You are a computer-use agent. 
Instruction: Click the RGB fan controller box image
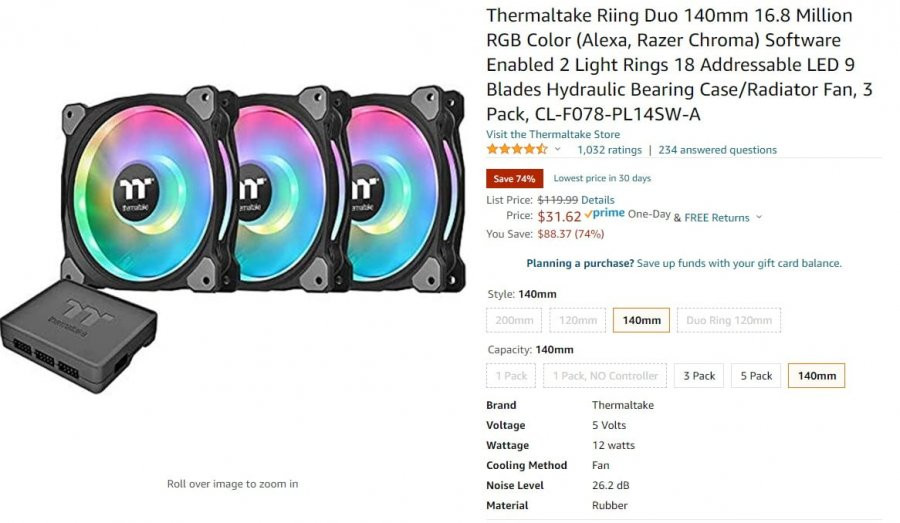coord(79,335)
